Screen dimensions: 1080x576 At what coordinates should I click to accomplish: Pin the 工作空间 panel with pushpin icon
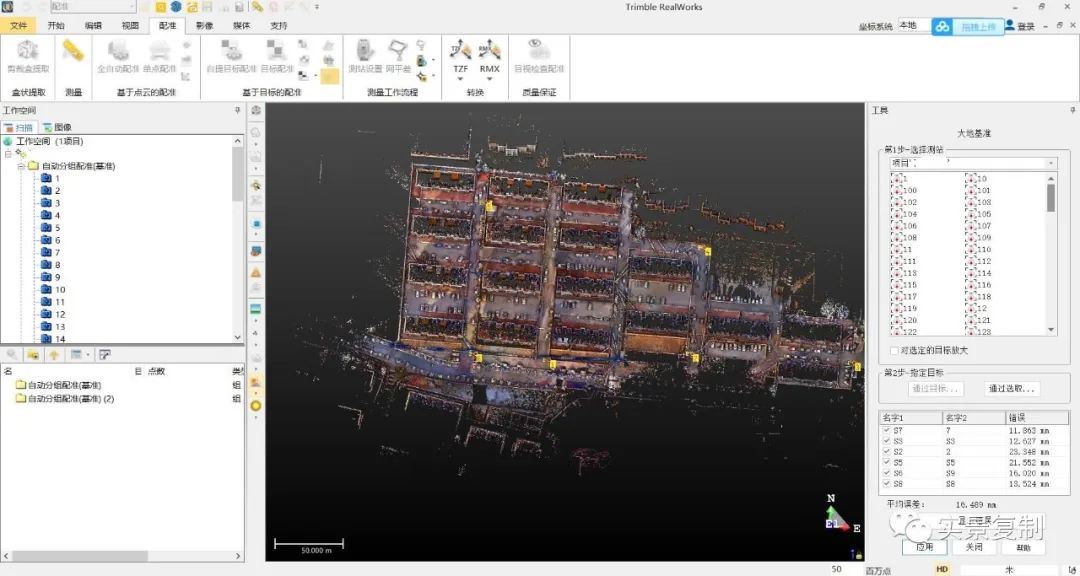click(x=238, y=110)
